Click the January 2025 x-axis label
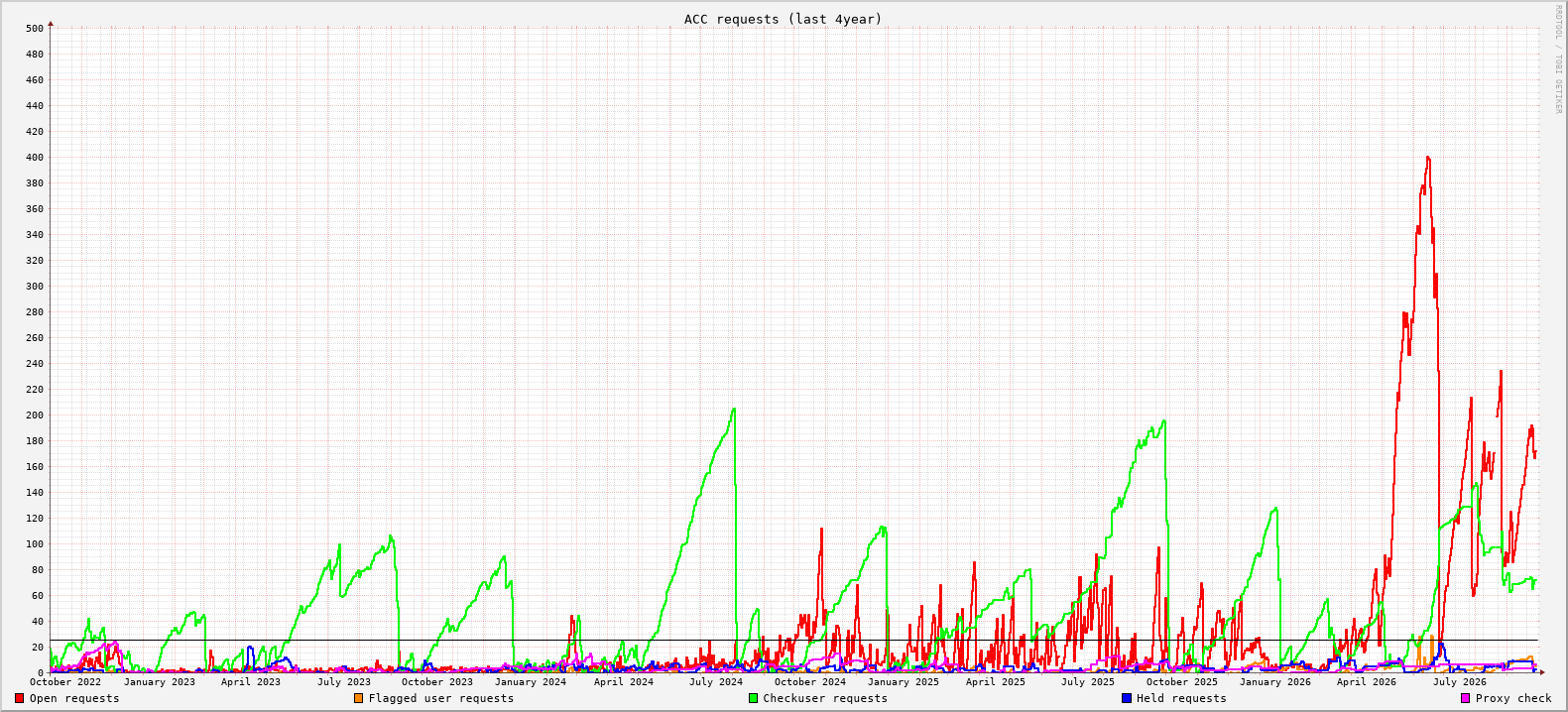The height and width of the screenshot is (712, 1568). (x=904, y=681)
